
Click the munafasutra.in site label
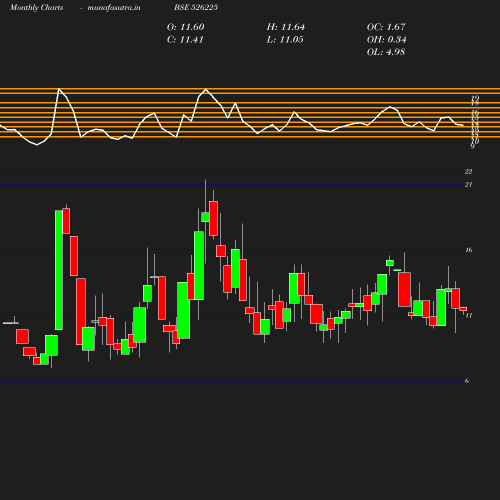coord(114,8)
